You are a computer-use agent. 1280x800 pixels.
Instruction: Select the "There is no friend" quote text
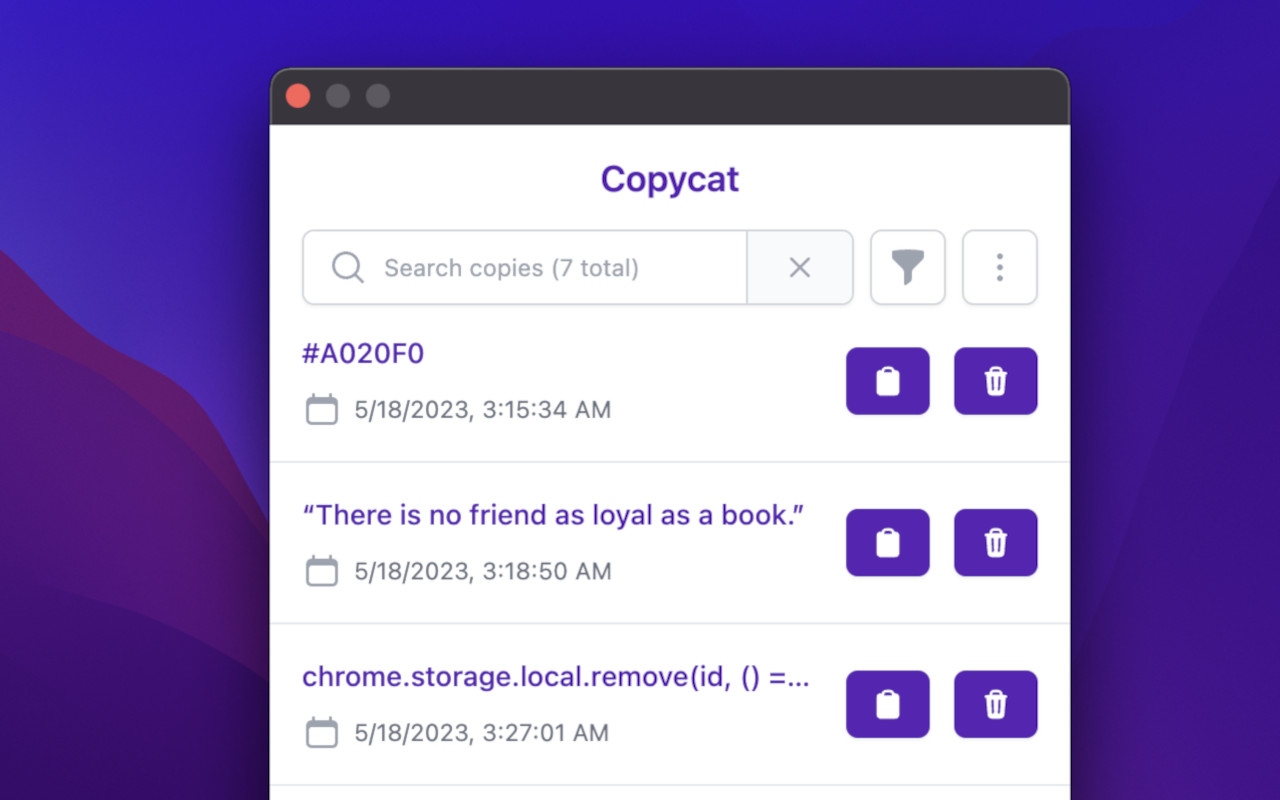(553, 515)
